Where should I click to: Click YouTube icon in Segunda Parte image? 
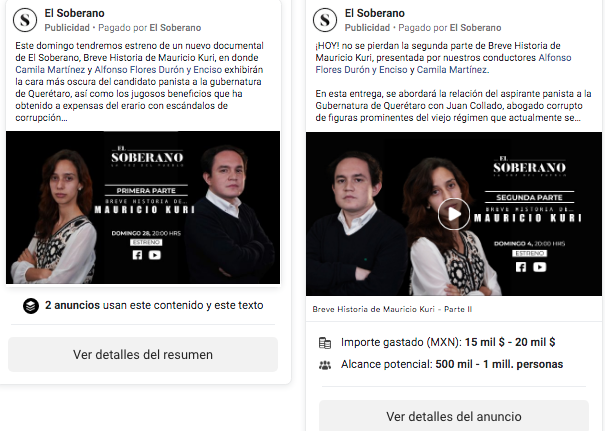tap(539, 267)
